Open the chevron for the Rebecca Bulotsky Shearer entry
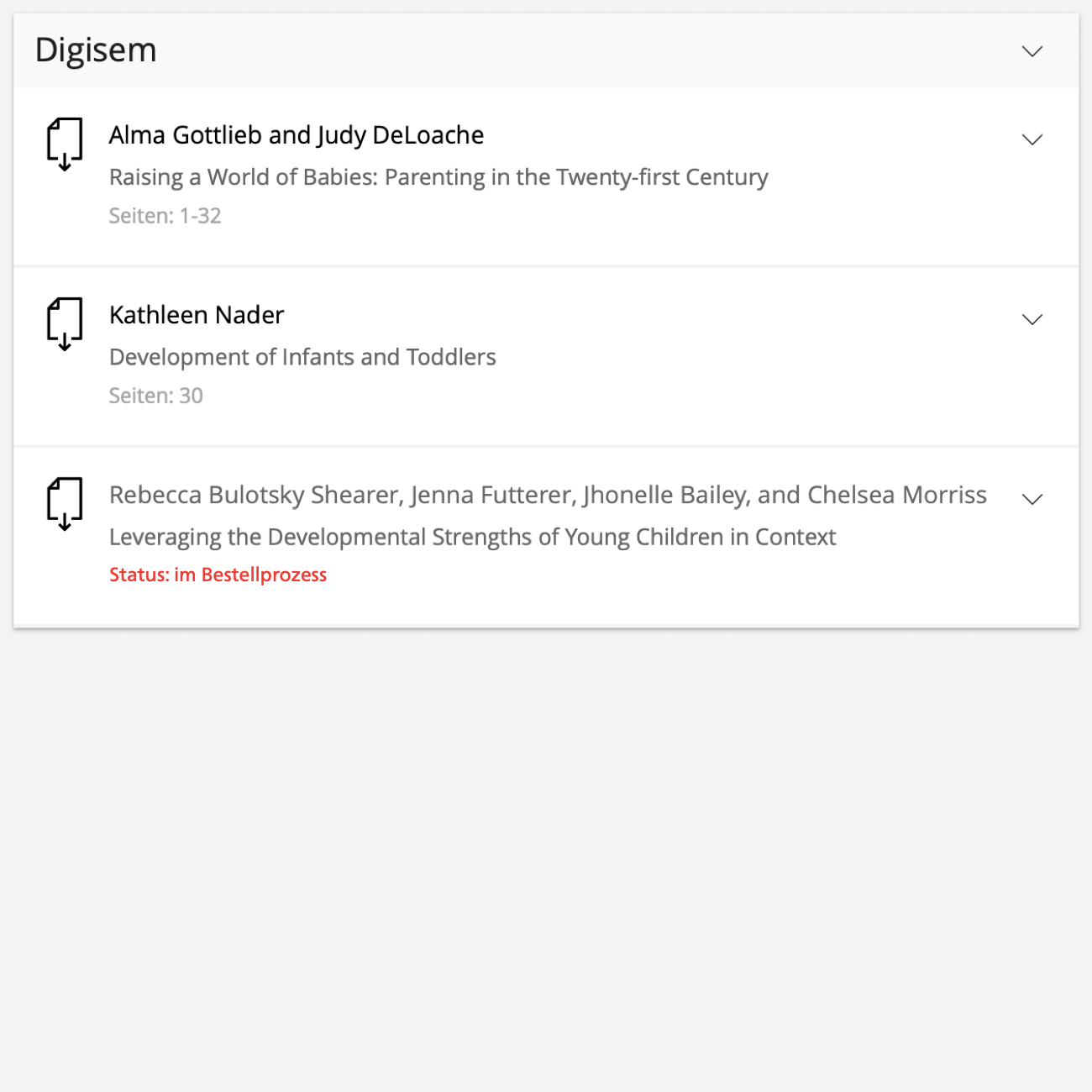This screenshot has width=1092, height=1092. coord(1032,499)
